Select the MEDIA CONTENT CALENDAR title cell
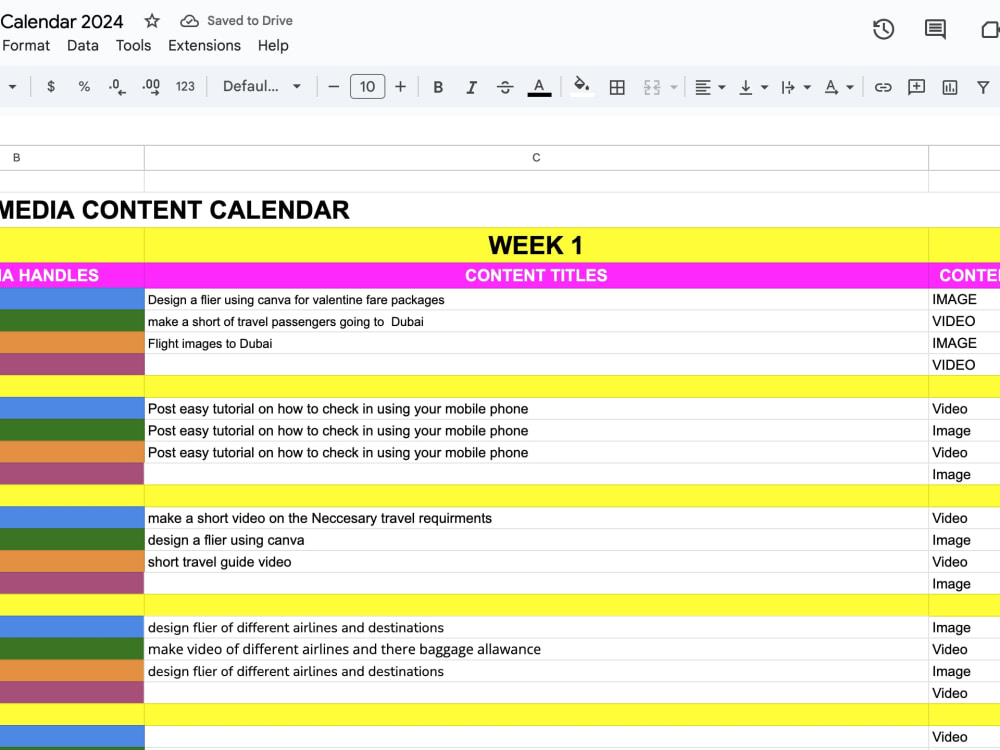The height and width of the screenshot is (750, 1000). 174,210
